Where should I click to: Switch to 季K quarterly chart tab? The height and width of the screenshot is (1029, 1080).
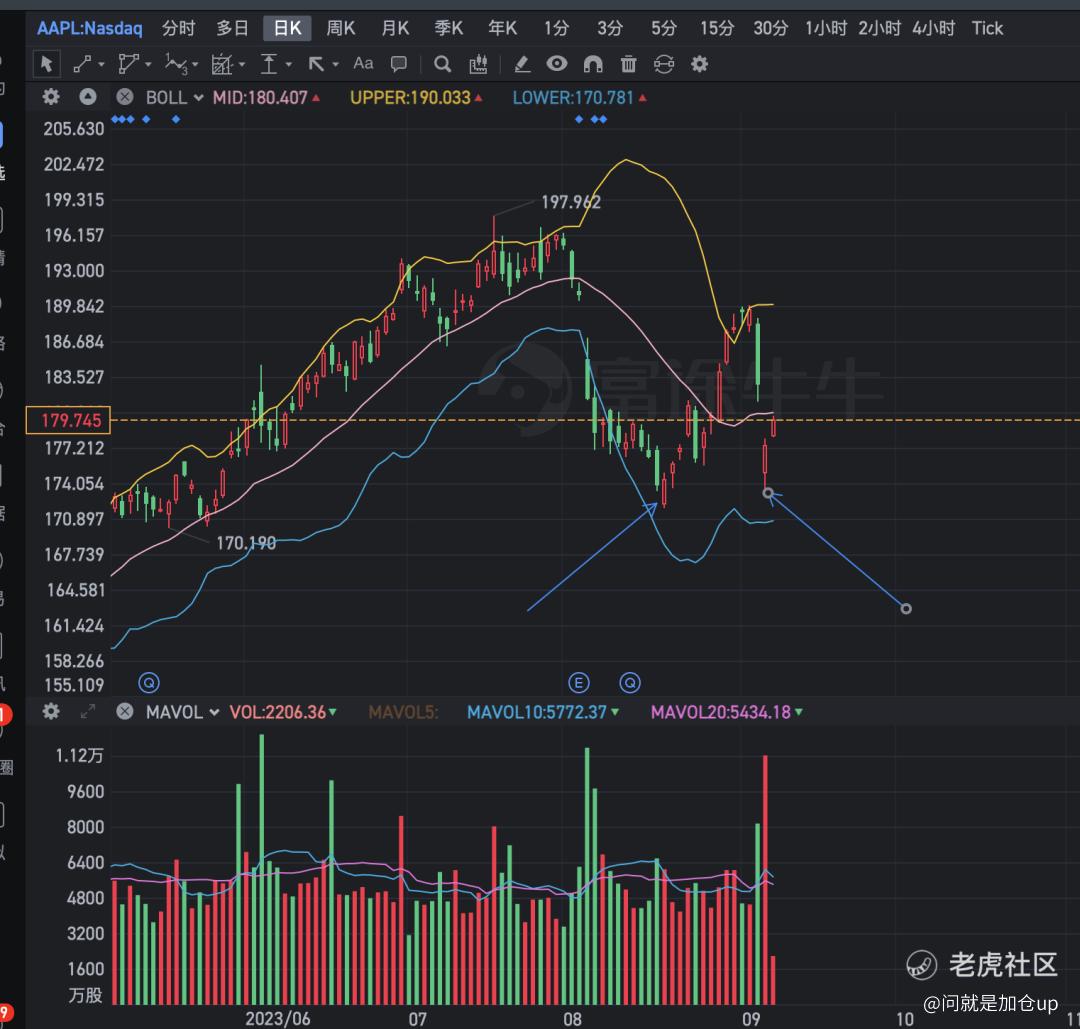(x=448, y=28)
